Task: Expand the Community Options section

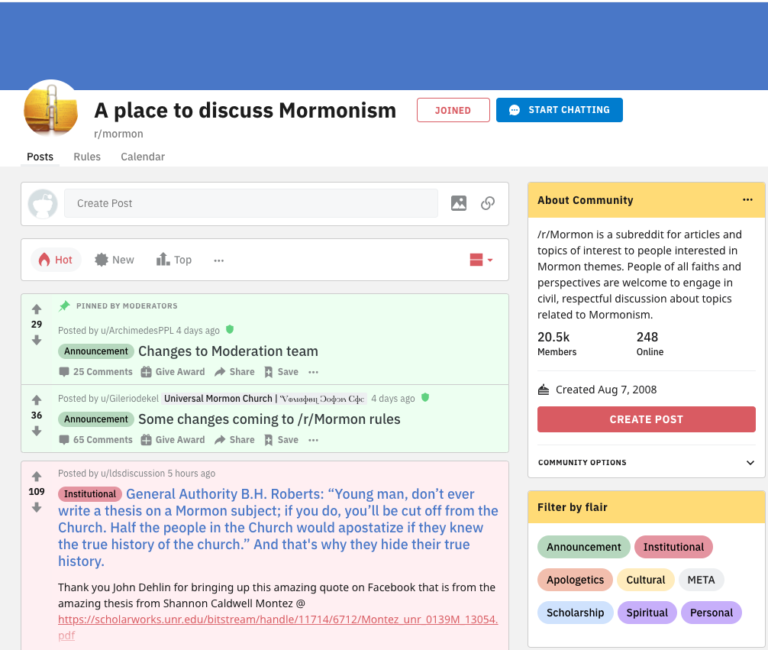Action: [750, 463]
